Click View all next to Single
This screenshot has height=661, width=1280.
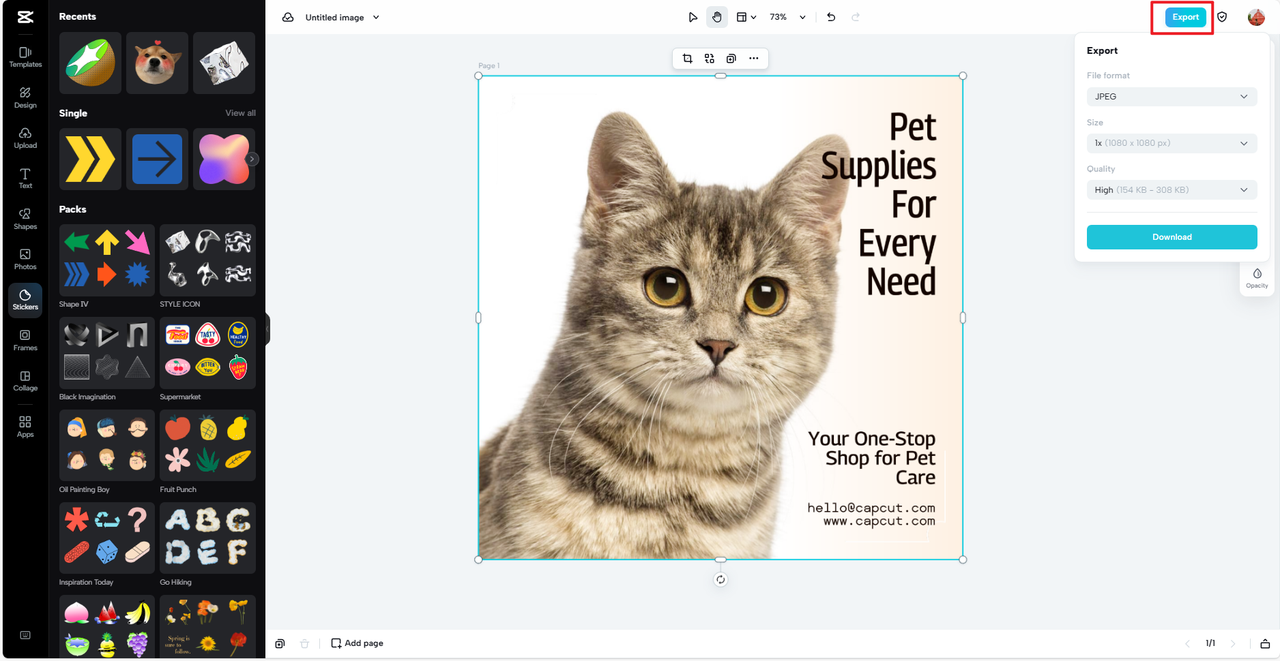coord(240,113)
